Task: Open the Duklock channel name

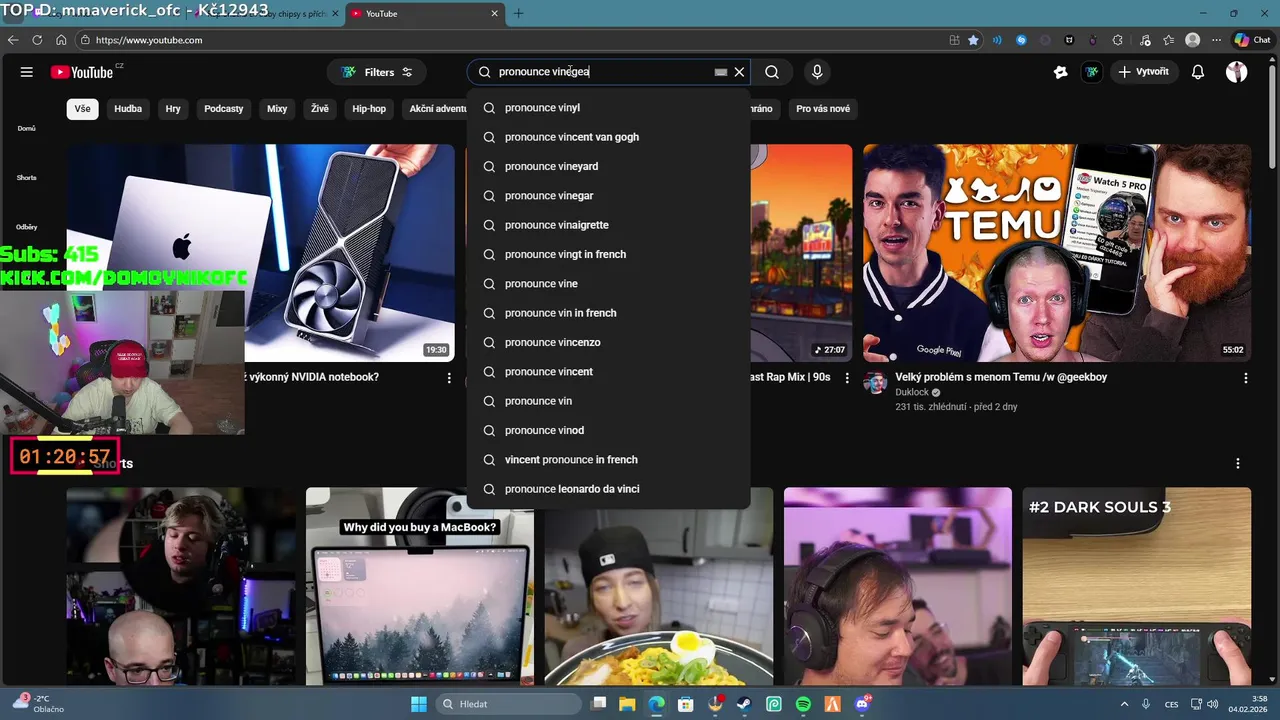Action: [x=912, y=392]
